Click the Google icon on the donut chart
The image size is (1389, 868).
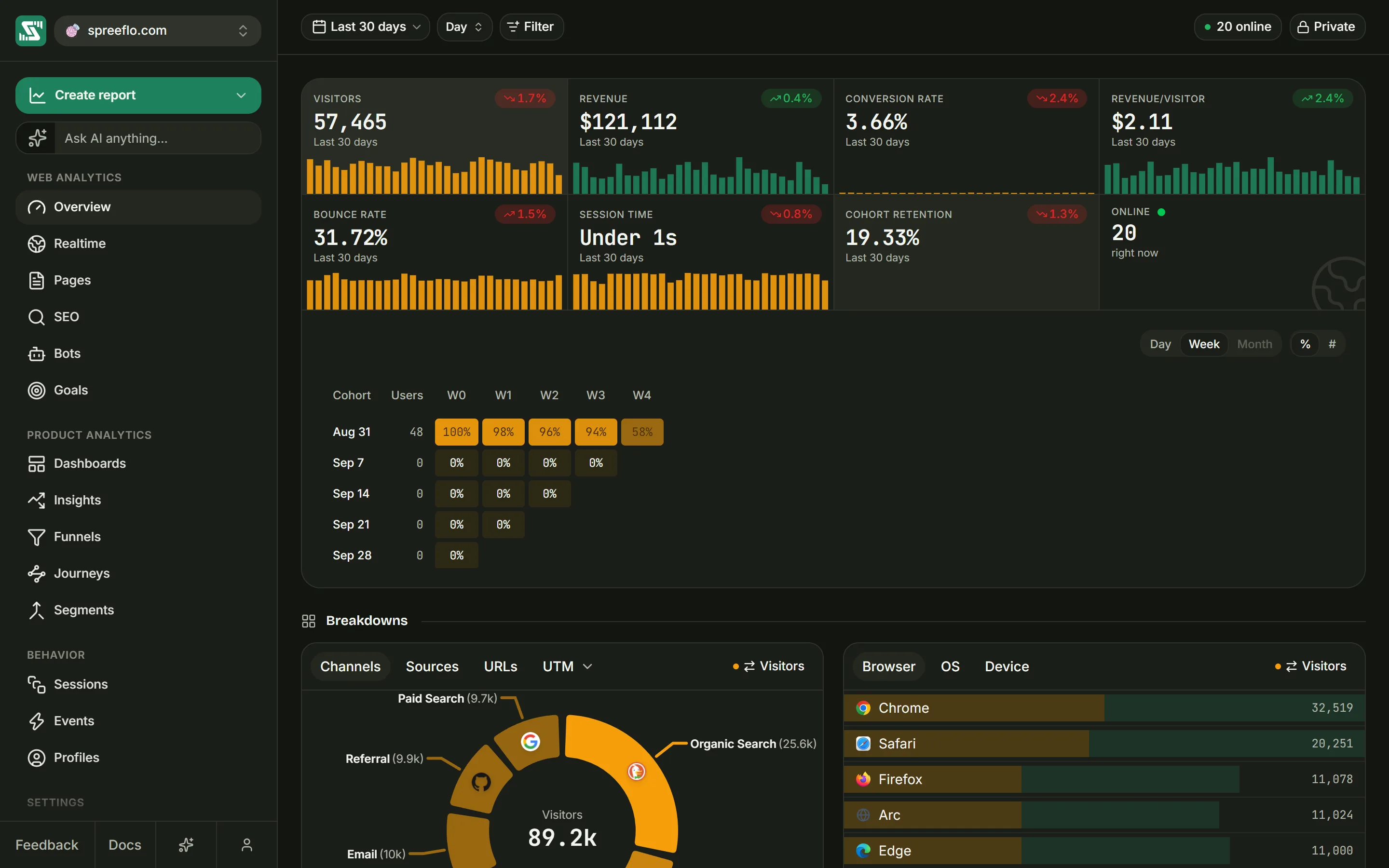(x=531, y=742)
